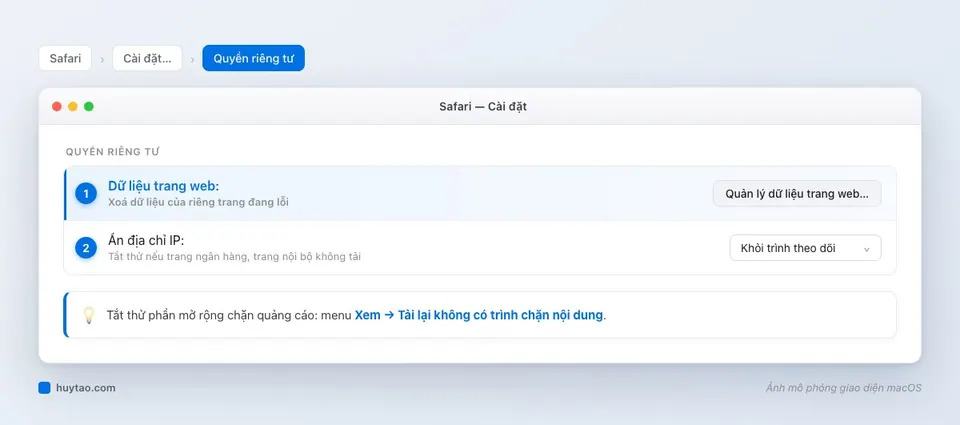Image resolution: width=960 pixels, height=425 pixels.
Task: Click the QUYỀN RIÊNG TƯ section heading
Action: (x=113, y=152)
